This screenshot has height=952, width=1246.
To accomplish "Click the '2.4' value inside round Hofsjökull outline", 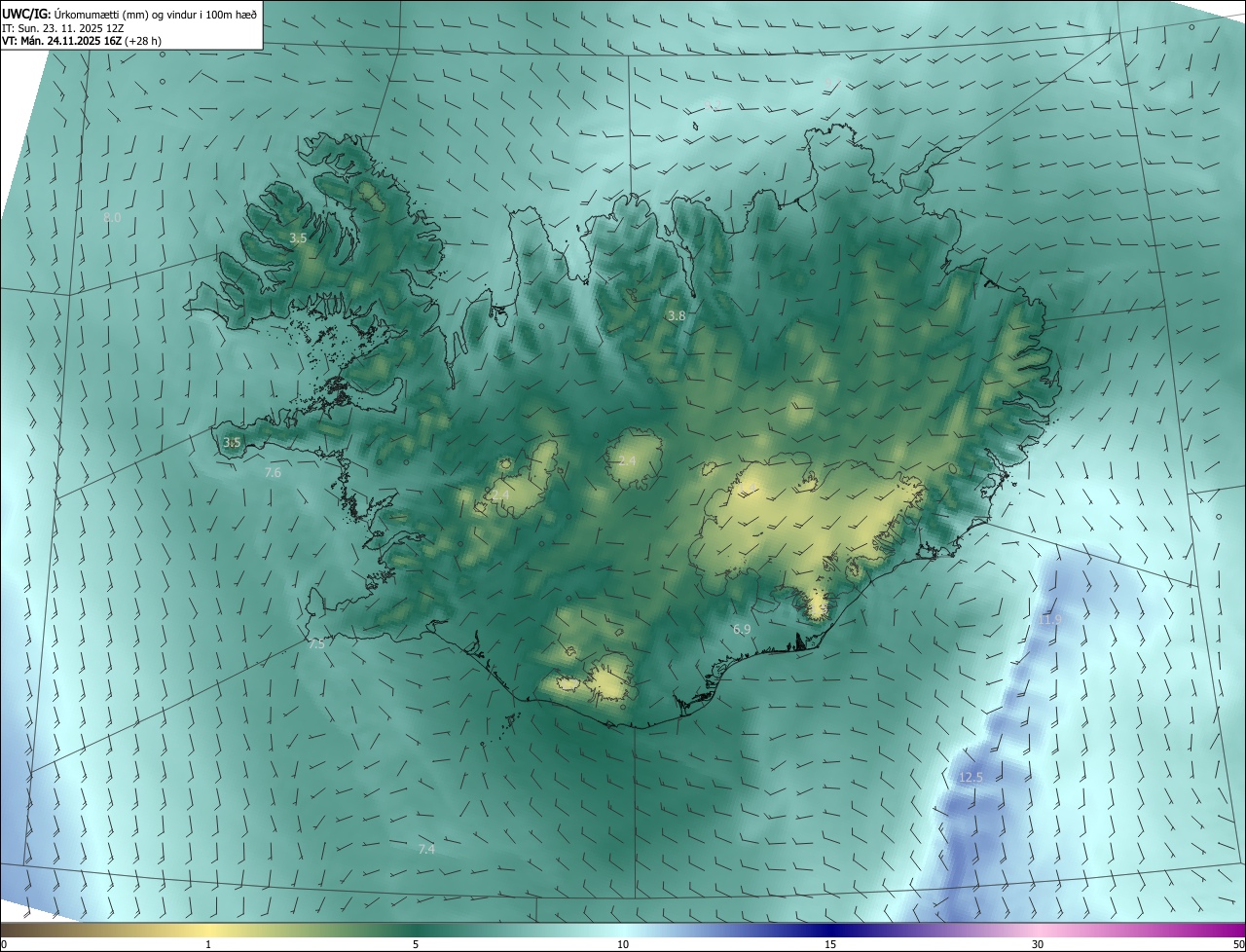I will 627,459.
